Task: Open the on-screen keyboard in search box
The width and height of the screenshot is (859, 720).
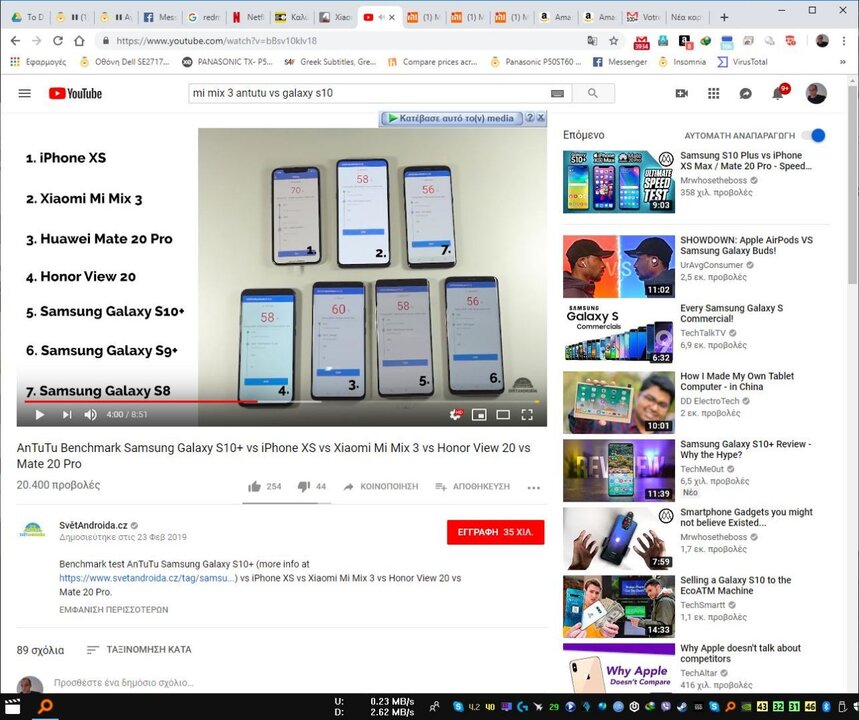Action: pyautogui.click(x=557, y=94)
